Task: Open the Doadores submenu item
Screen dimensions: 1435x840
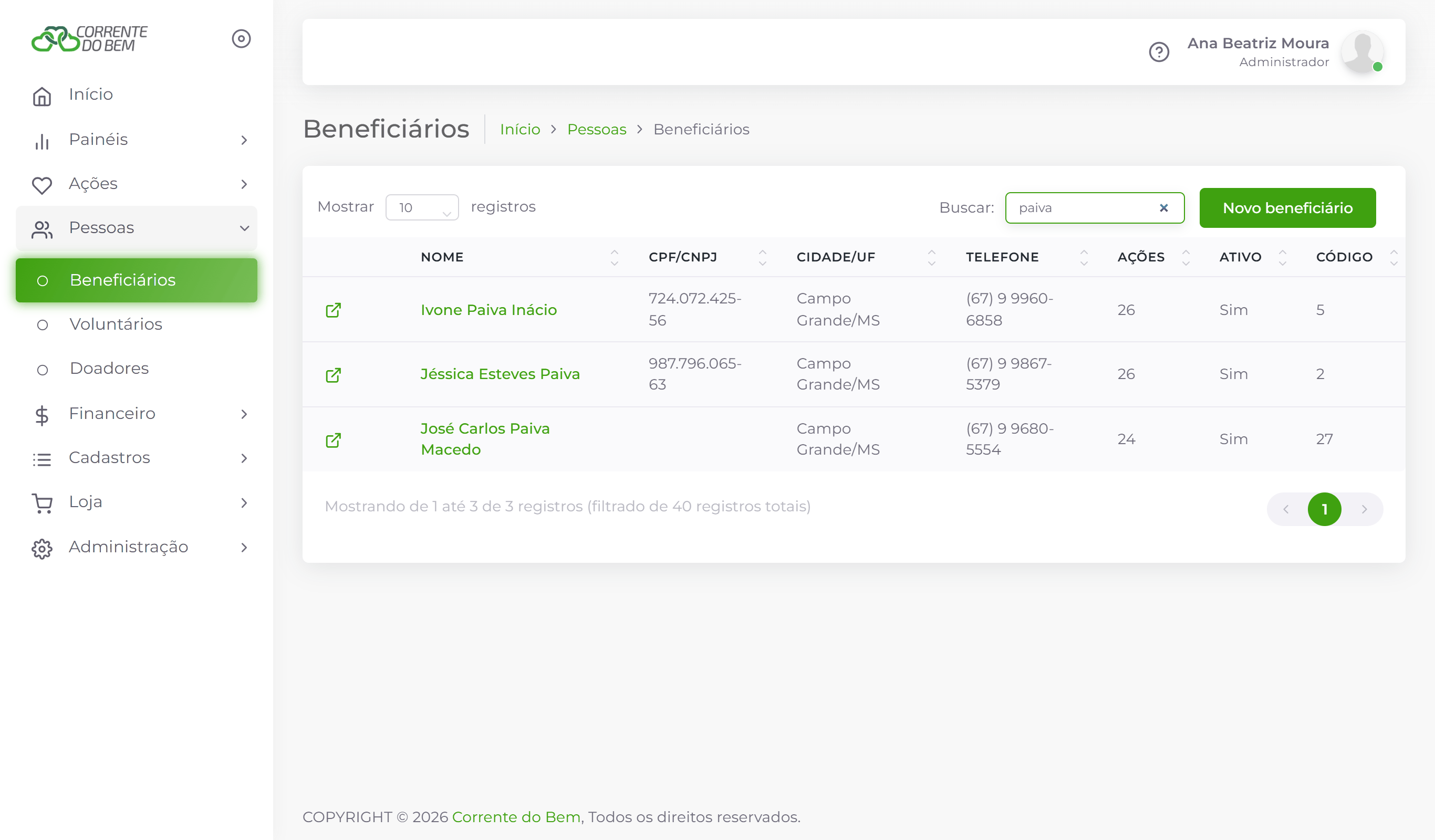Action: coord(136,369)
